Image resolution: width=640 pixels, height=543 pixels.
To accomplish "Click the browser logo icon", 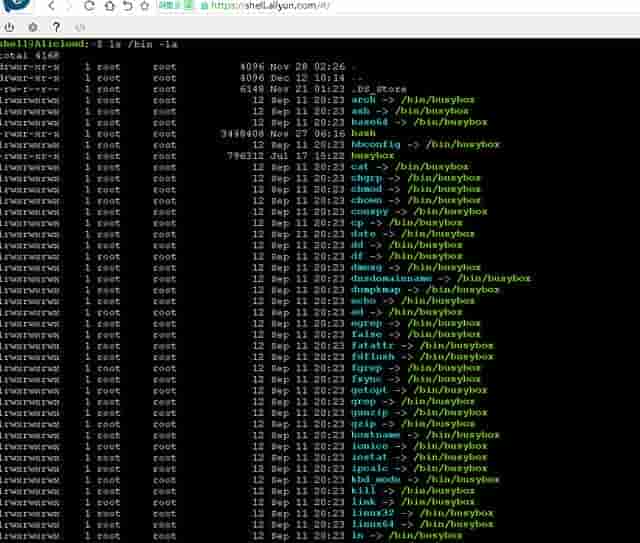I will coord(18,5).
